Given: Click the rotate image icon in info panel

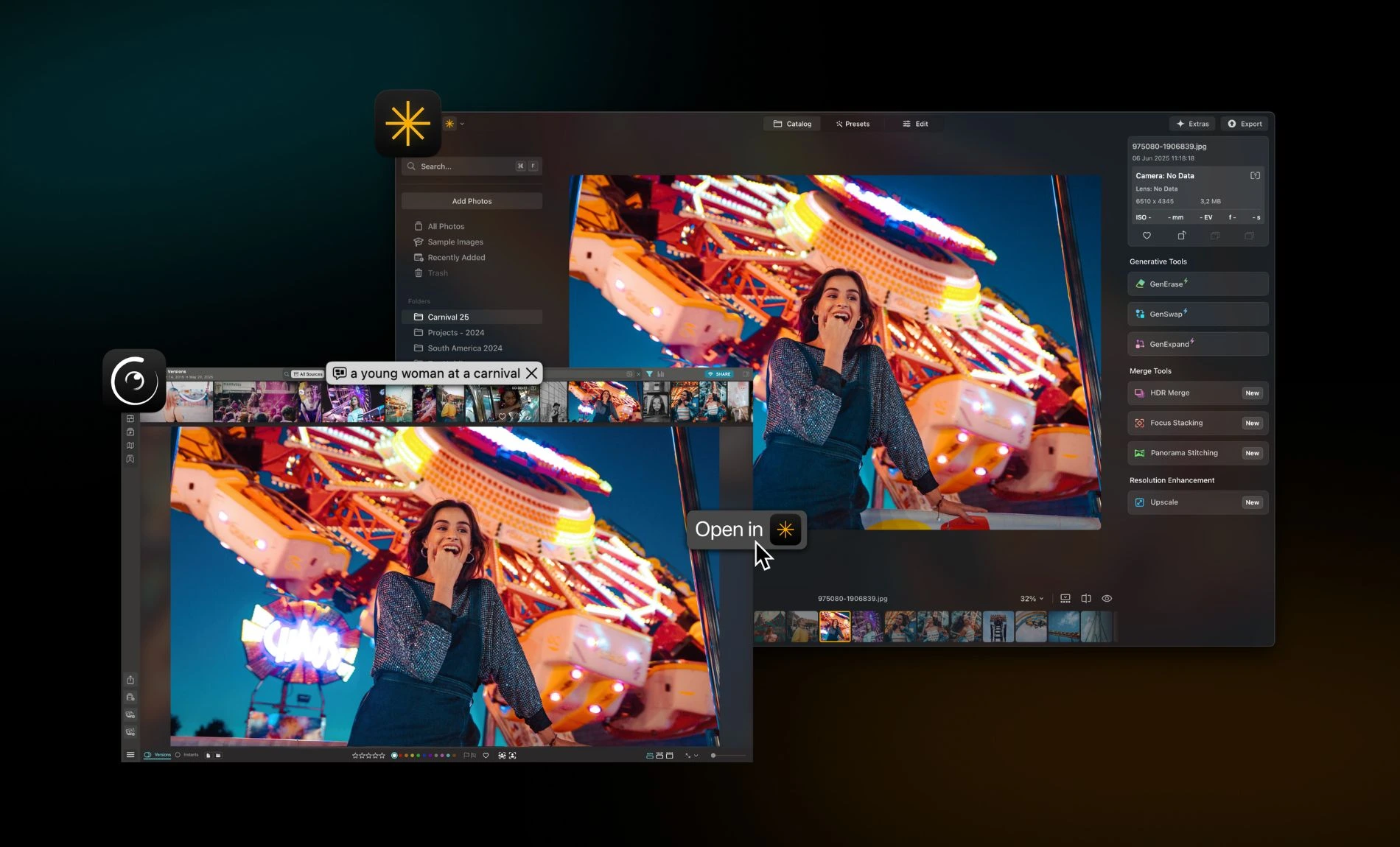Looking at the screenshot, I should 1181,236.
